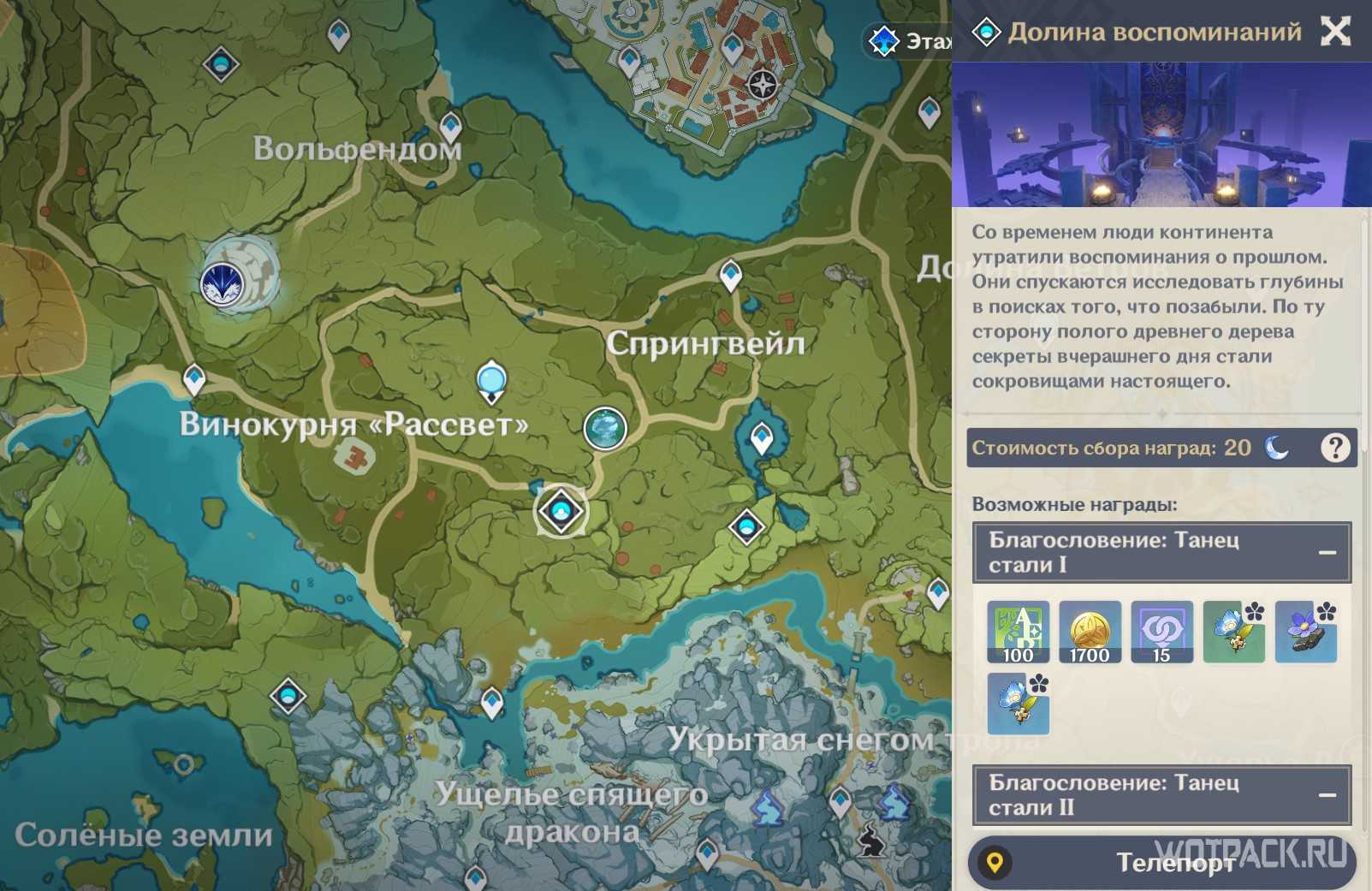Open the Этаж layer icon
Image resolution: width=1372 pixels, height=891 pixels.
883,39
